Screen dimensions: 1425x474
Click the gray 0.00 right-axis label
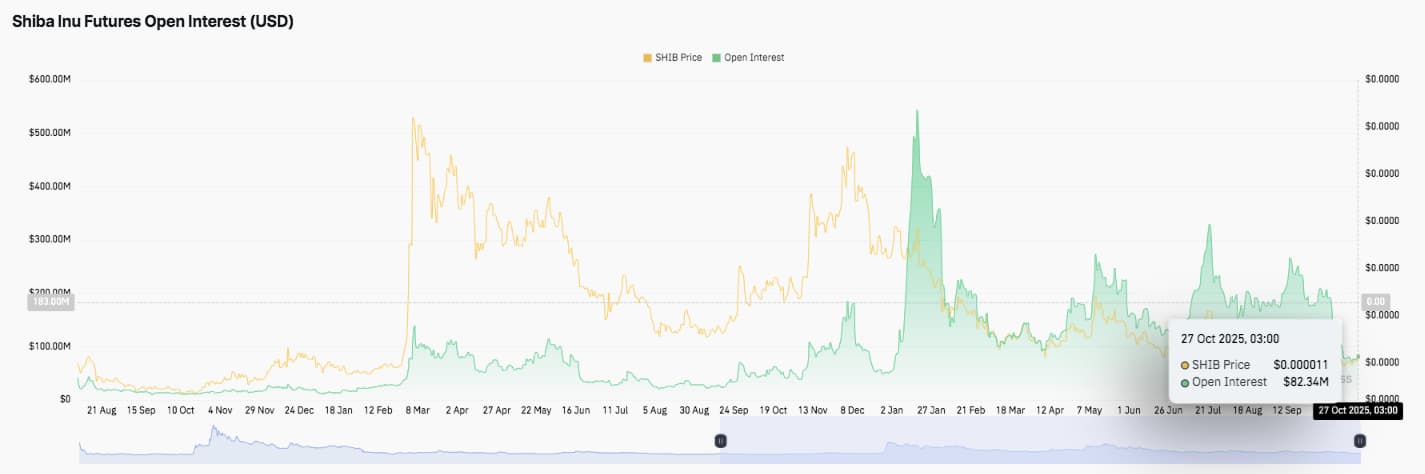click(x=1376, y=301)
